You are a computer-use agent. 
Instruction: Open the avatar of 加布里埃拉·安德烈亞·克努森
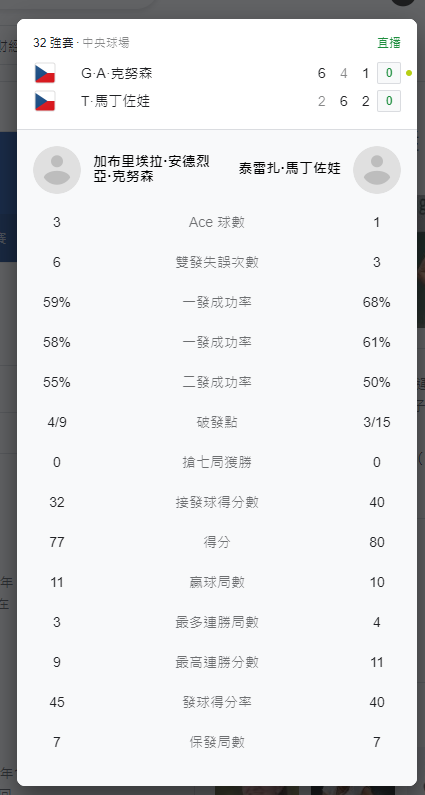pyautogui.click(x=57, y=170)
